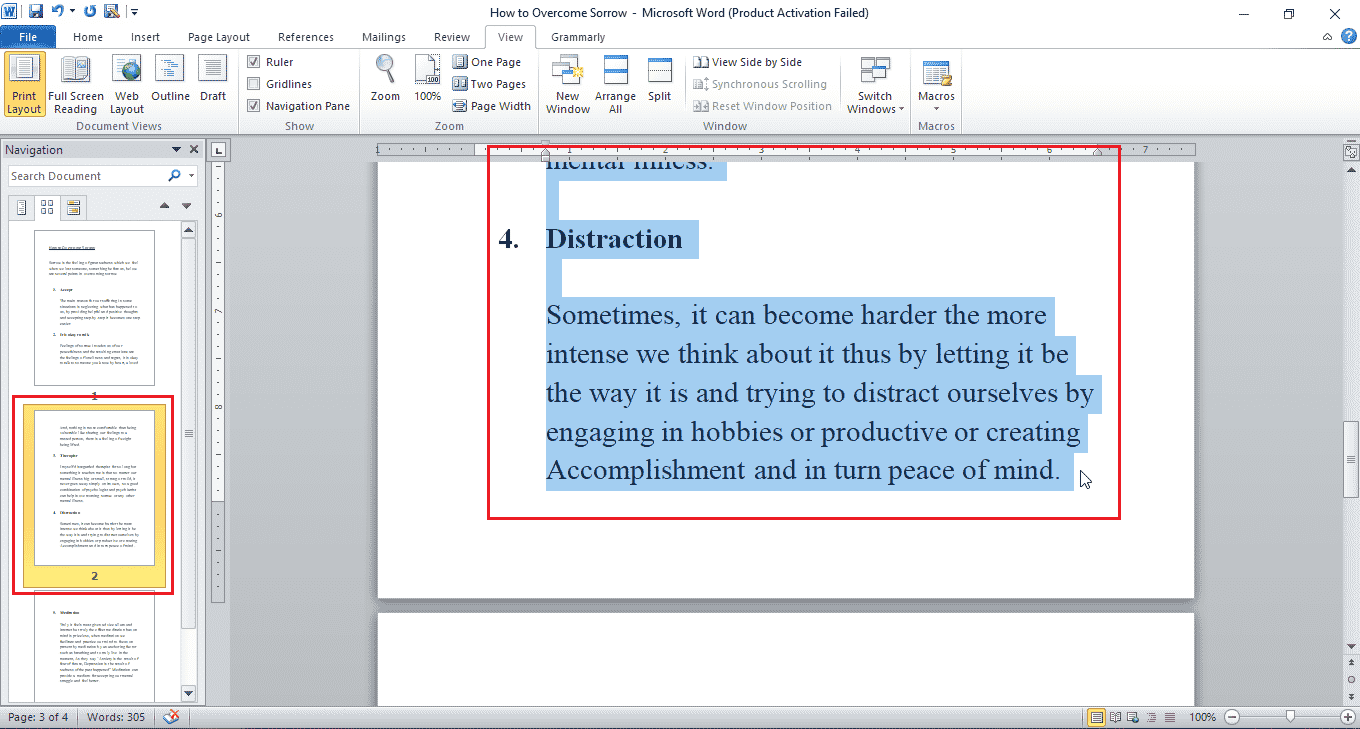Minimize the ribbon with the caret icon
This screenshot has height=729, width=1360.
1328,37
